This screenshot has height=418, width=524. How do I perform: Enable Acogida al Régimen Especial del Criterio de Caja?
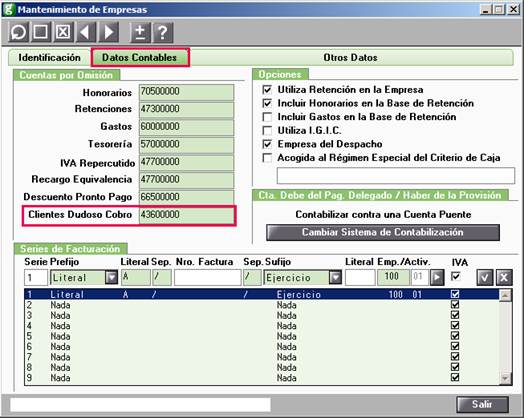click(x=267, y=158)
